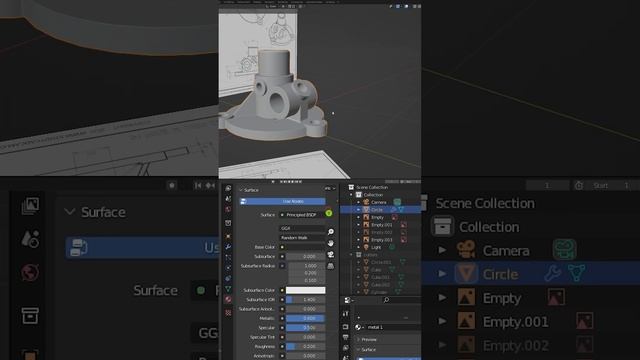Click the Roughness socket dot
The image size is (640, 360).
pyautogui.click(x=282, y=347)
